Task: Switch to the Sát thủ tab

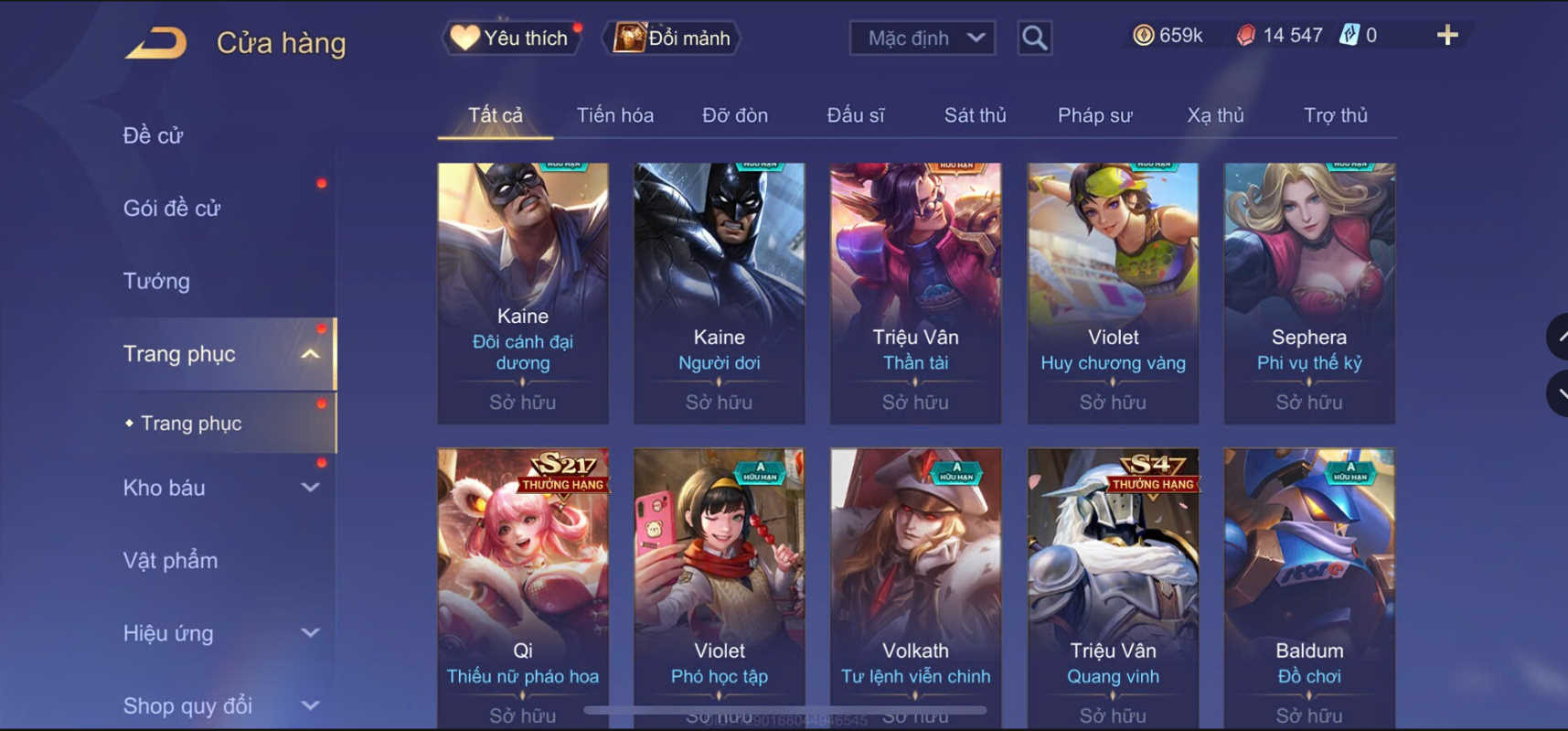Action: pos(975,115)
